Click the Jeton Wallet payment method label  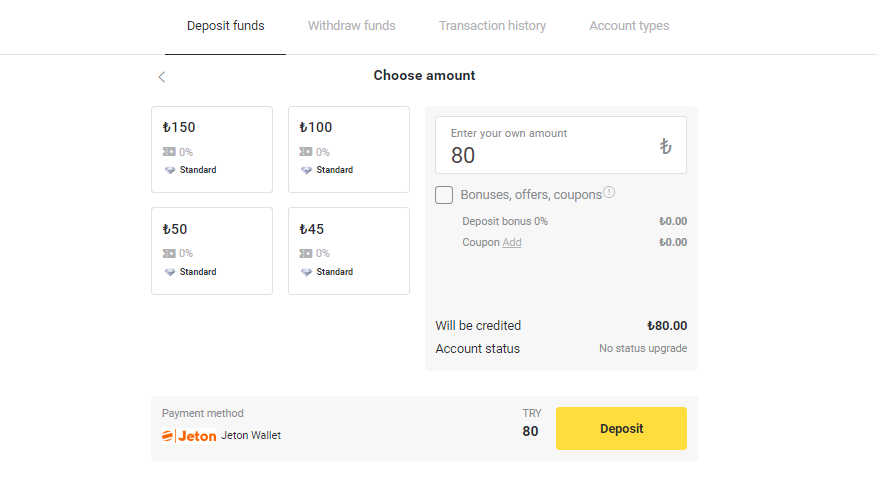pos(251,435)
